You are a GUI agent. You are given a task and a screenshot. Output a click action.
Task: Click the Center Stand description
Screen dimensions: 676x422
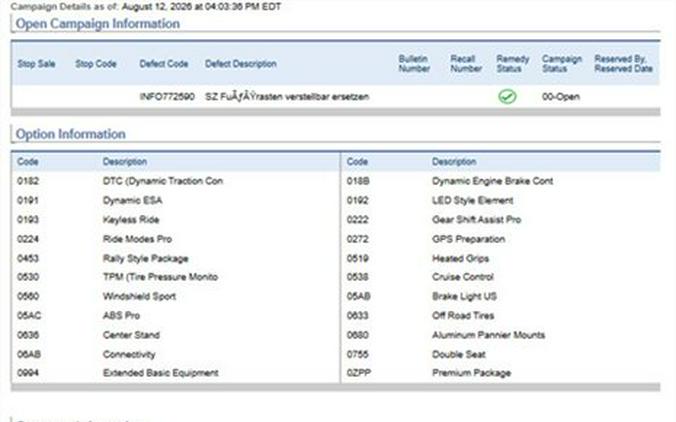(131, 335)
